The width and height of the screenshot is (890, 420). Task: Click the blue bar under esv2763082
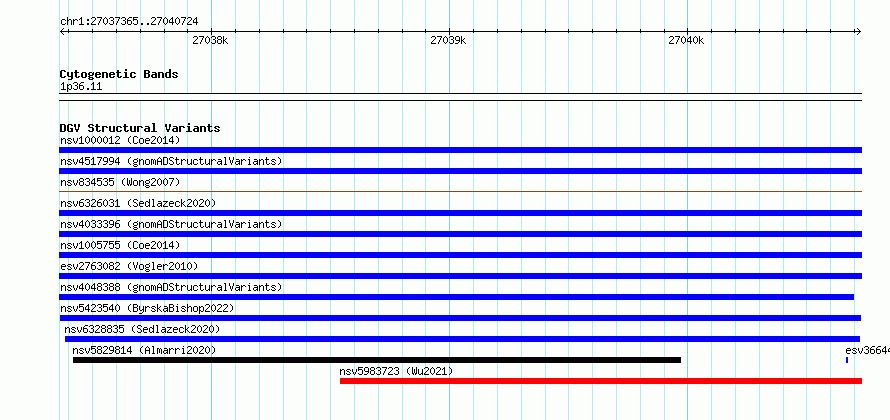coord(460,276)
